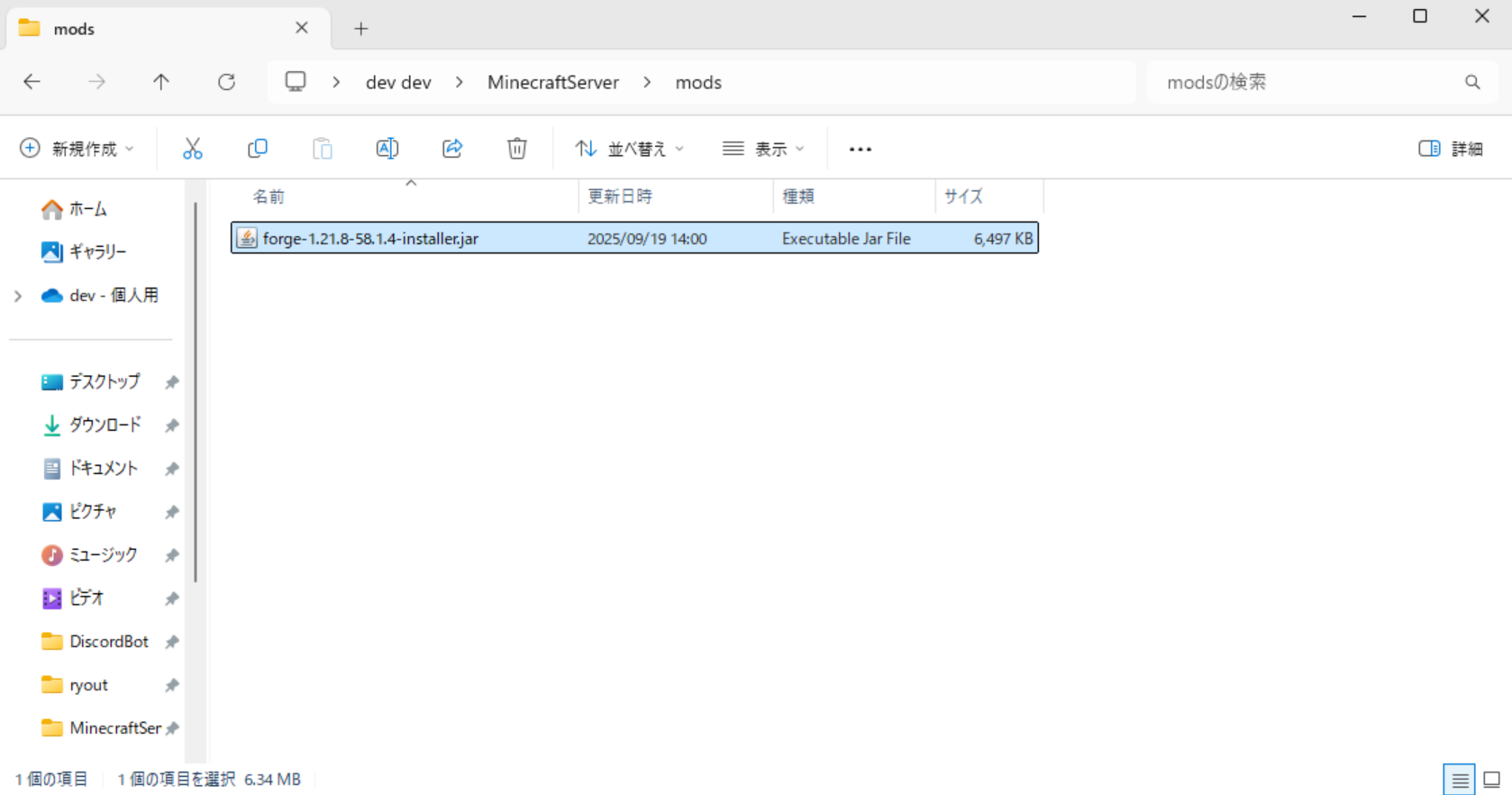Viewport: 1512px width, 795px height.
Task: Click the Cut scissors icon
Action: click(192, 149)
